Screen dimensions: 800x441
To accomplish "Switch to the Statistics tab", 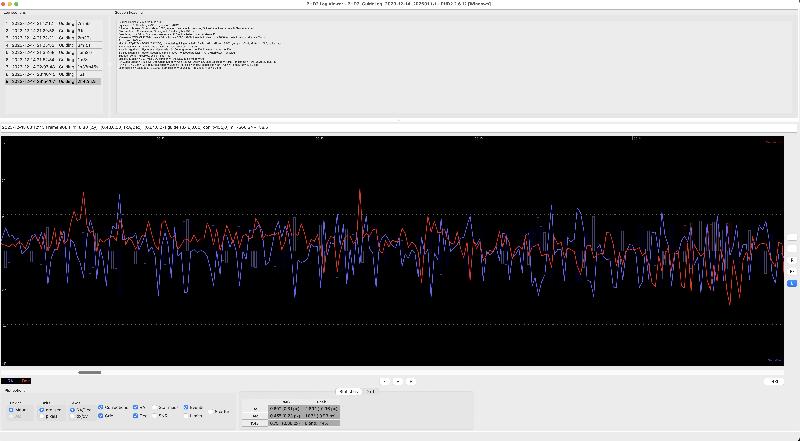I will pos(348,391).
